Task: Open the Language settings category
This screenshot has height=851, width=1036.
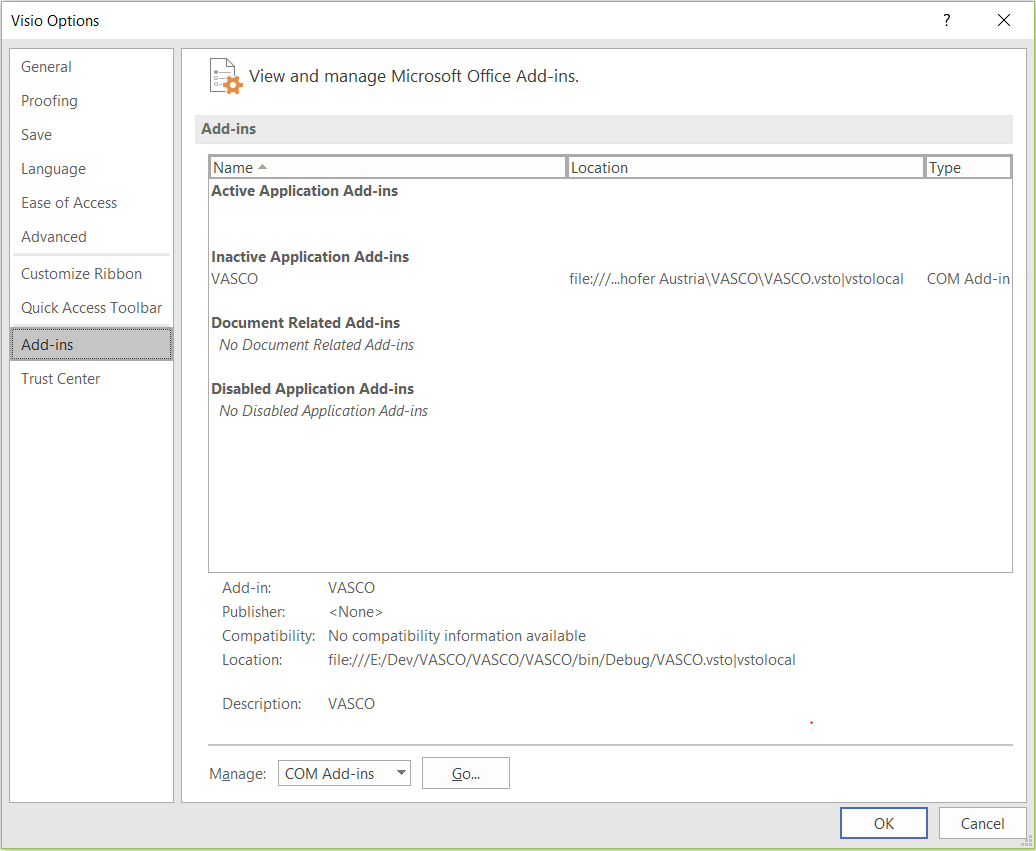Action: pyautogui.click(x=91, y=168)
